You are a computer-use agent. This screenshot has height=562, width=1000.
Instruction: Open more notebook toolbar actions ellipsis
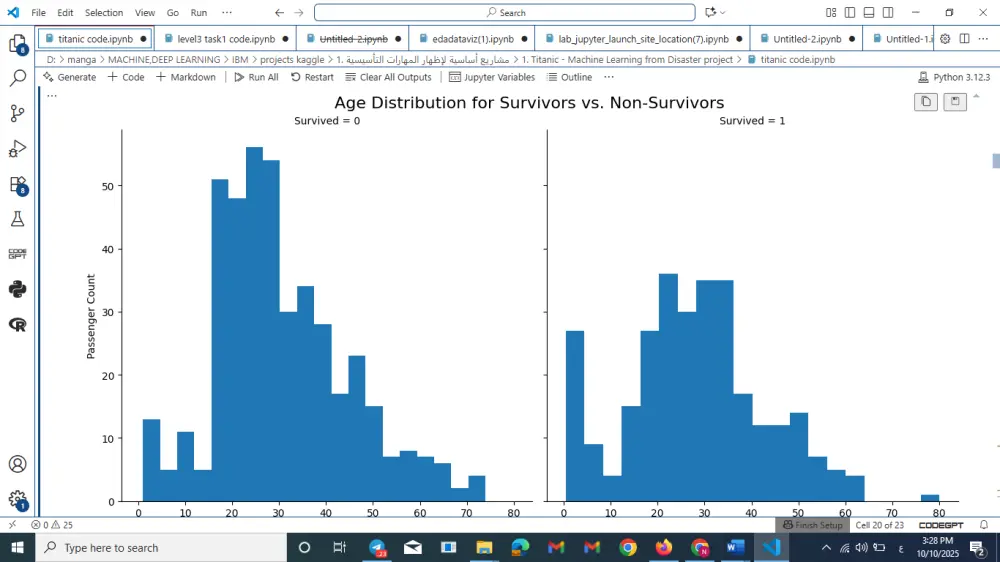click(x=609, y=77)
